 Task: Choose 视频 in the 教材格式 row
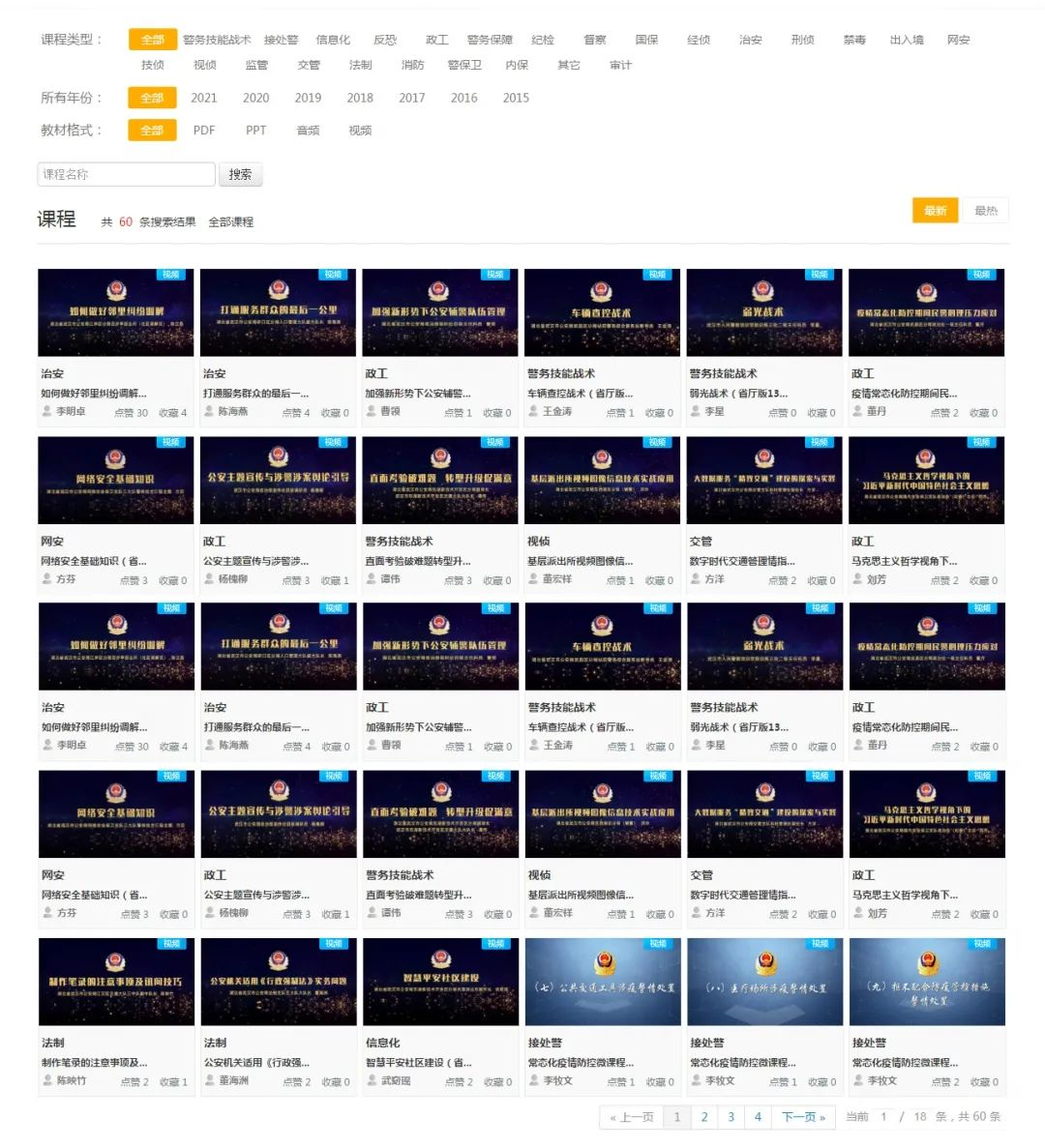360,131
